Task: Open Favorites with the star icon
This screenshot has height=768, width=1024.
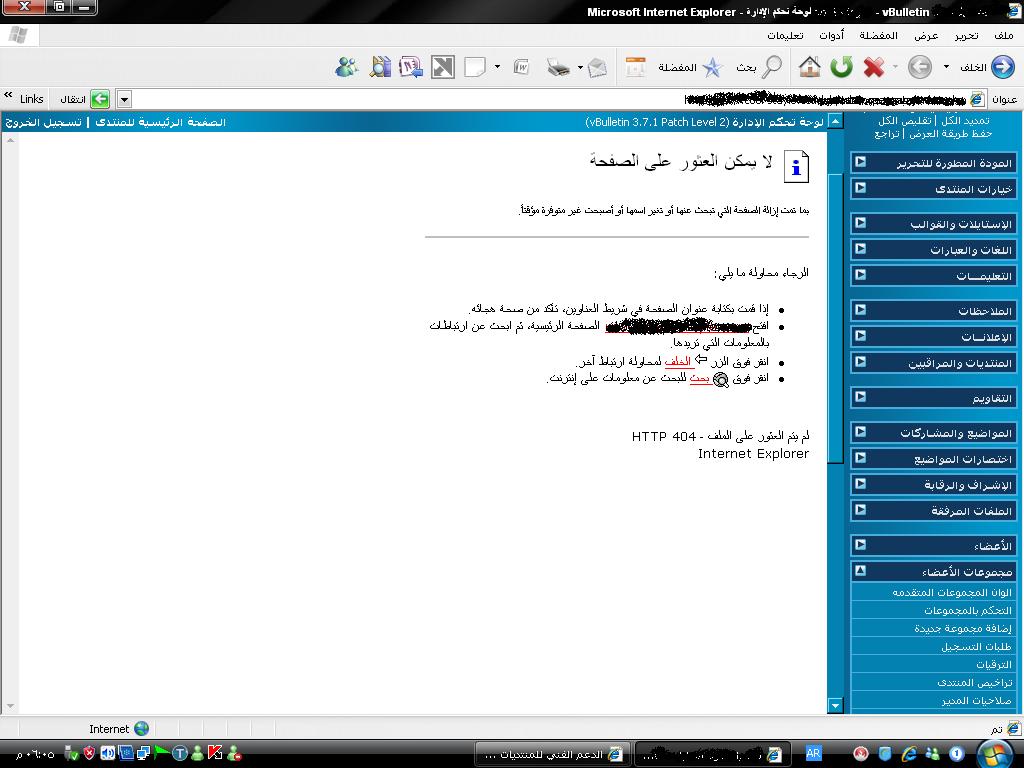Action: pos(712,67)
